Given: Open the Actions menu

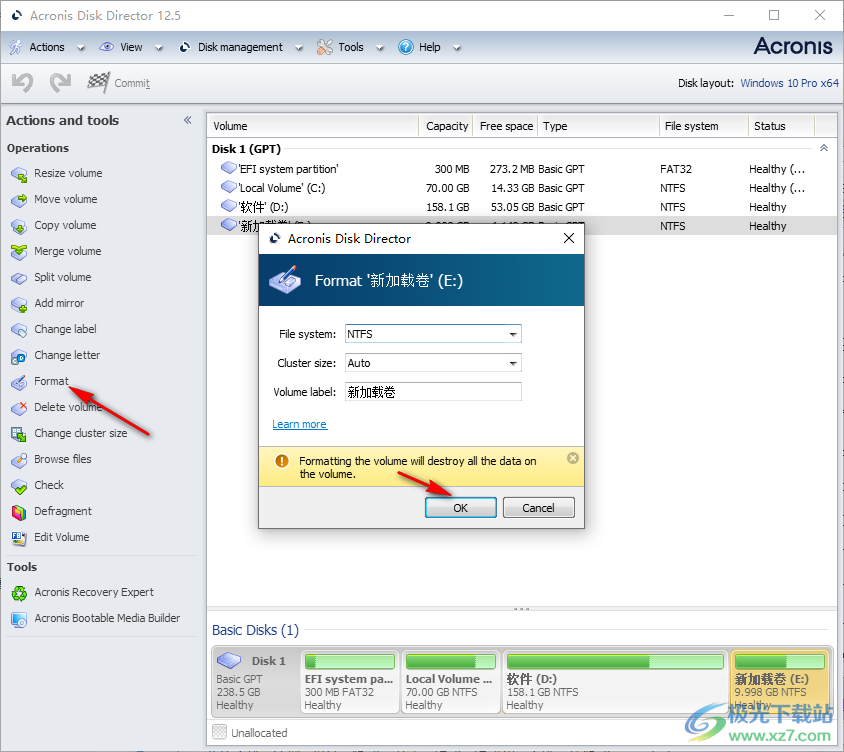Looking at the screenshot, I should click(47, 47).
